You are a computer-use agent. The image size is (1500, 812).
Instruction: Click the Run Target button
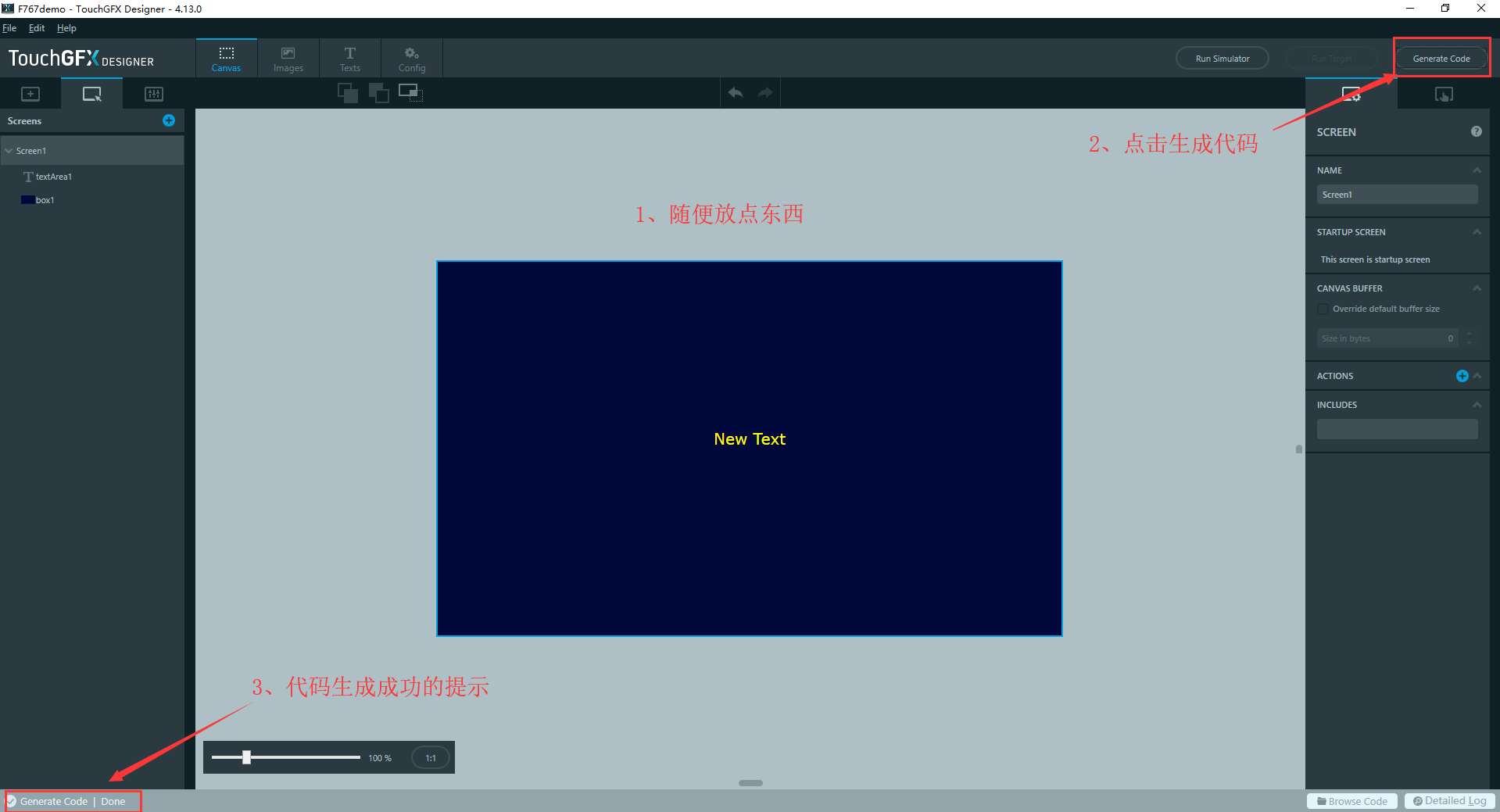[1332, 59]
